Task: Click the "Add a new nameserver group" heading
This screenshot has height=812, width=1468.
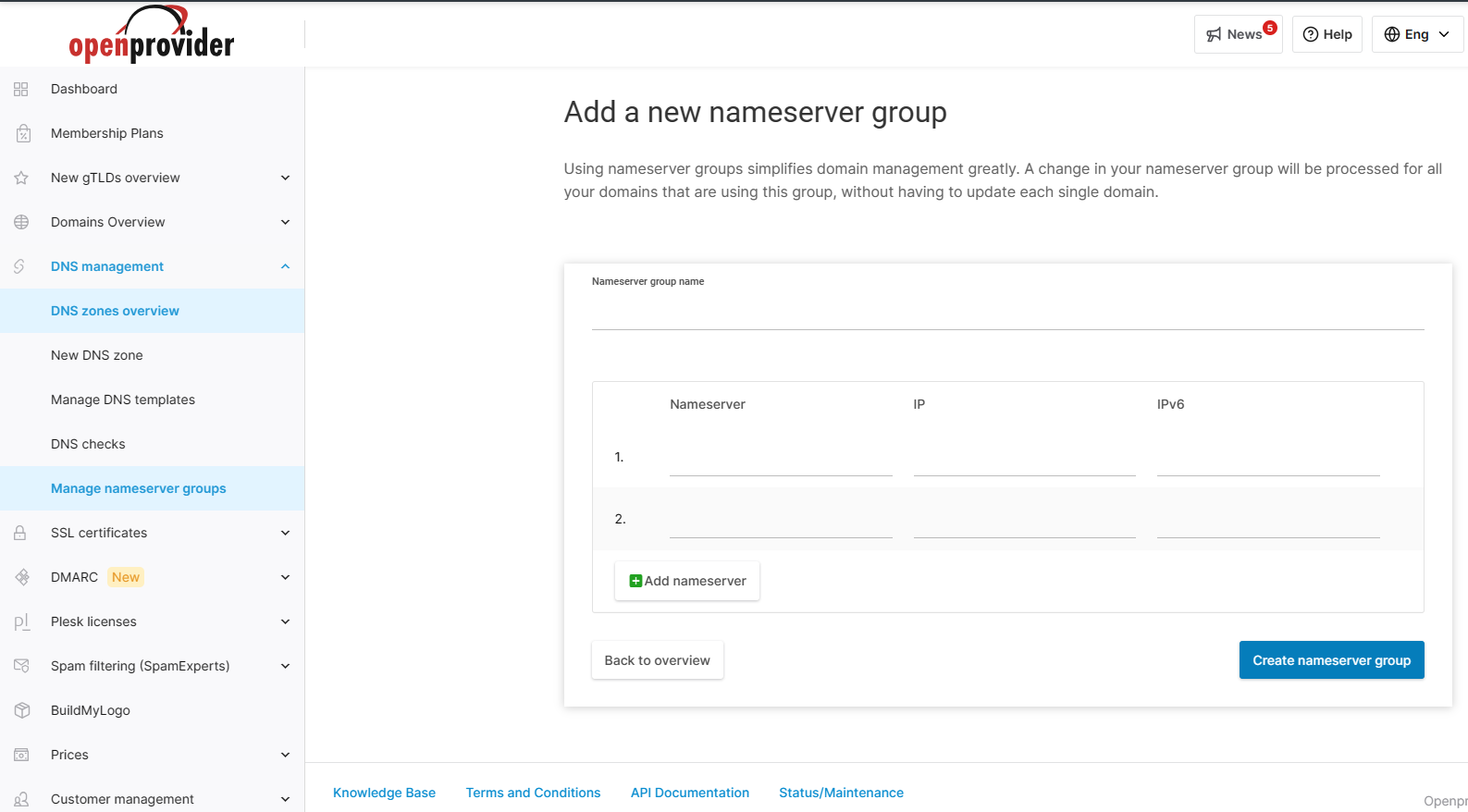Action: [756, 113]
